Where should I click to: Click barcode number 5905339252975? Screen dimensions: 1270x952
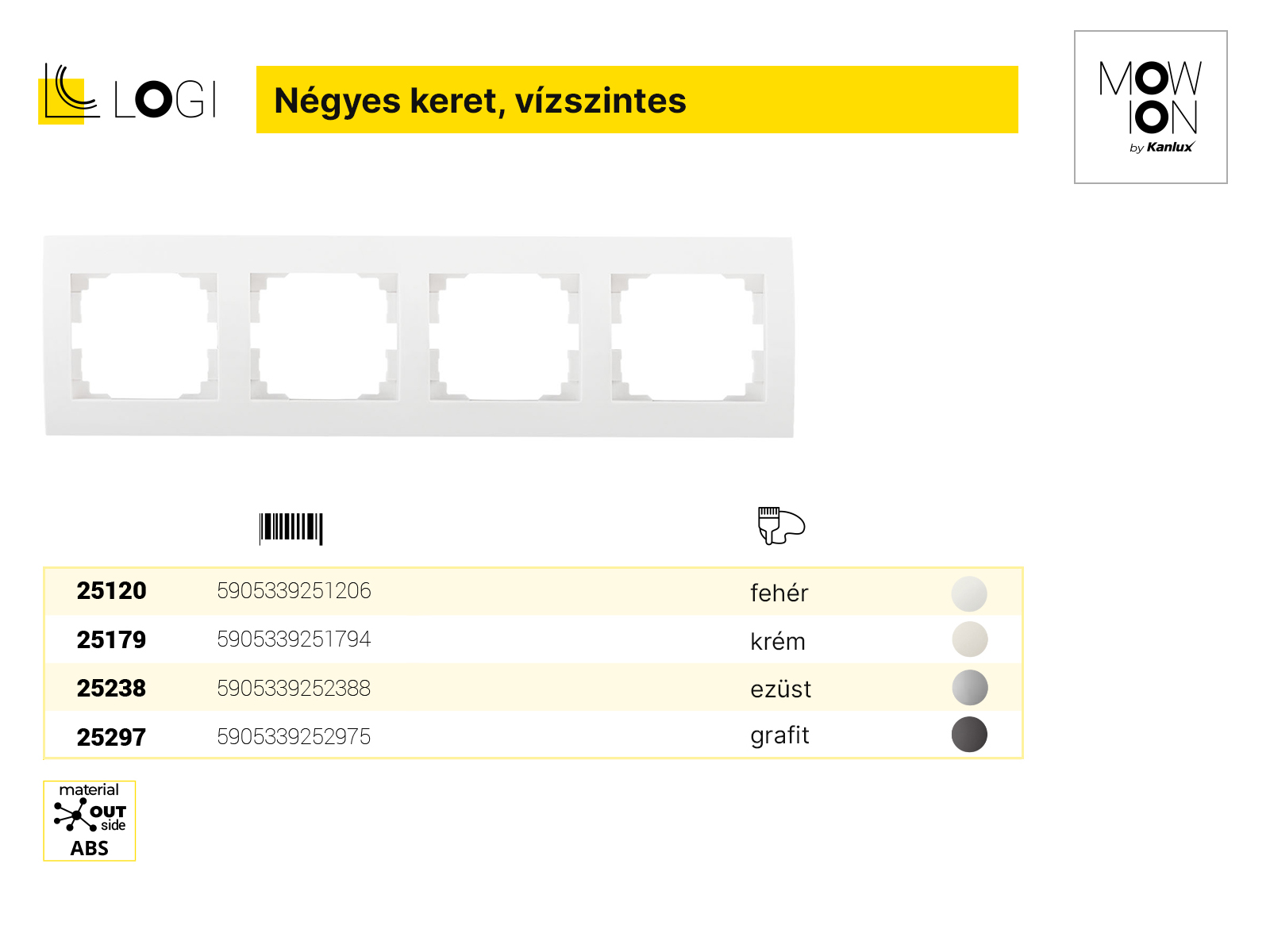294,737
